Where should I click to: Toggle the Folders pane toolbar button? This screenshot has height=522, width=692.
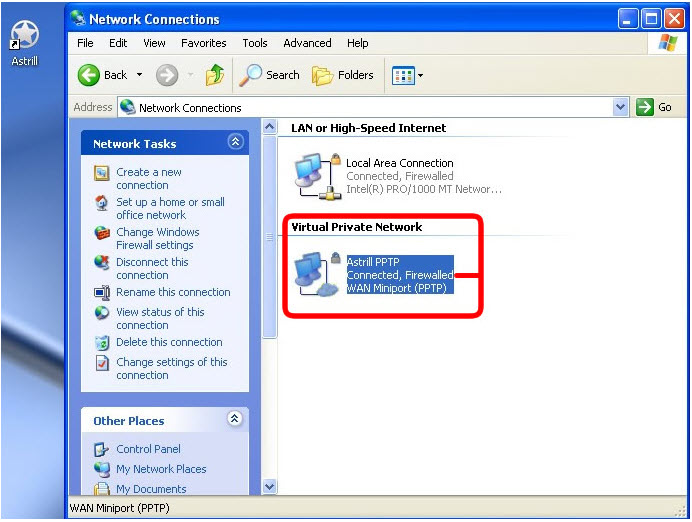(x=343, y=75)
